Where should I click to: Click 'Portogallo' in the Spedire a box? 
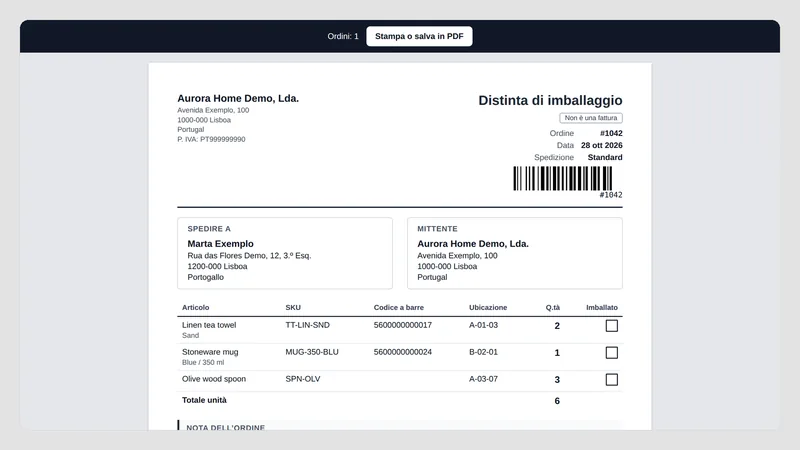tap(206, 277)
